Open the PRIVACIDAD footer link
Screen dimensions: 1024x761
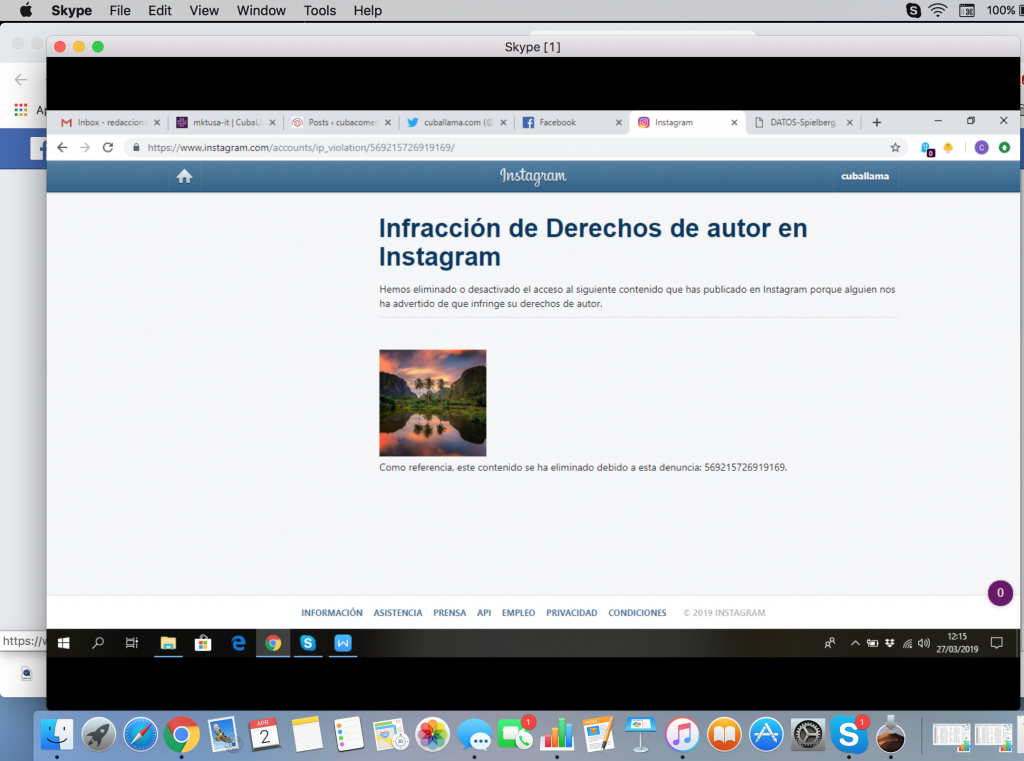coord(571,613)
